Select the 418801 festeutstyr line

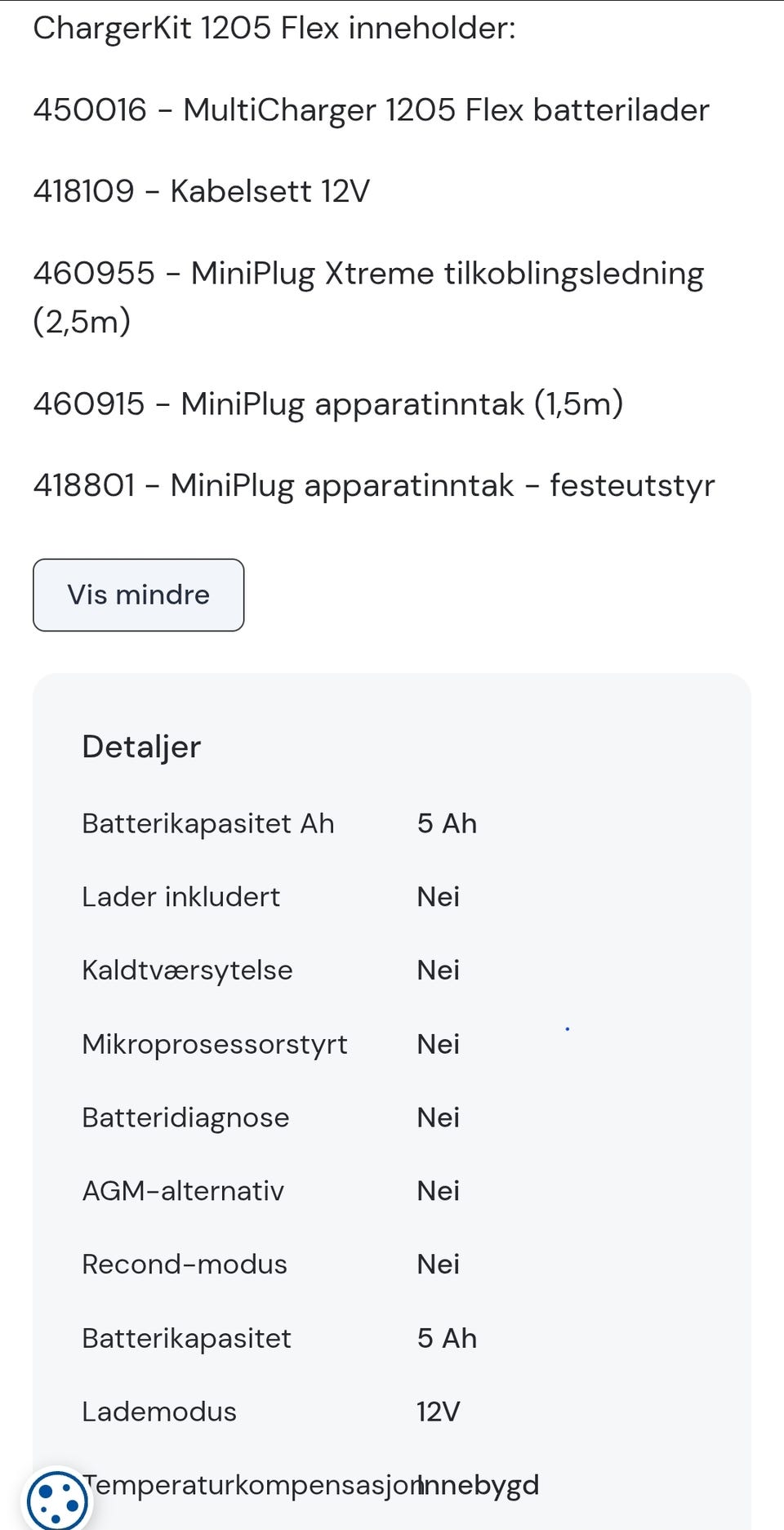(373, 486)
